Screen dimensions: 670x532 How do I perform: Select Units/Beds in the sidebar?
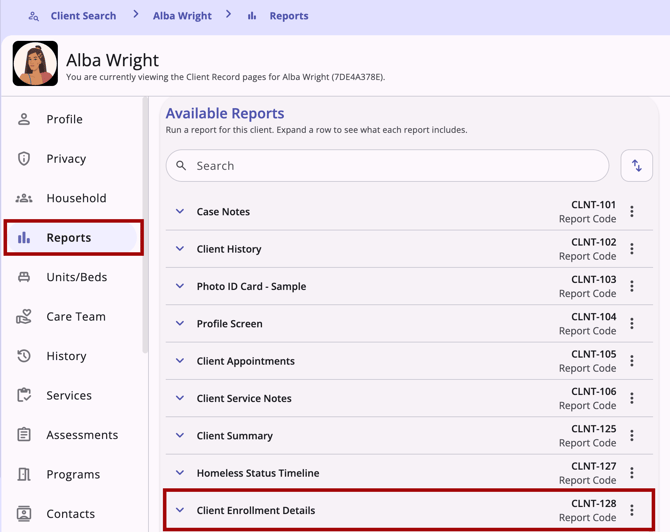click(73, 277)
